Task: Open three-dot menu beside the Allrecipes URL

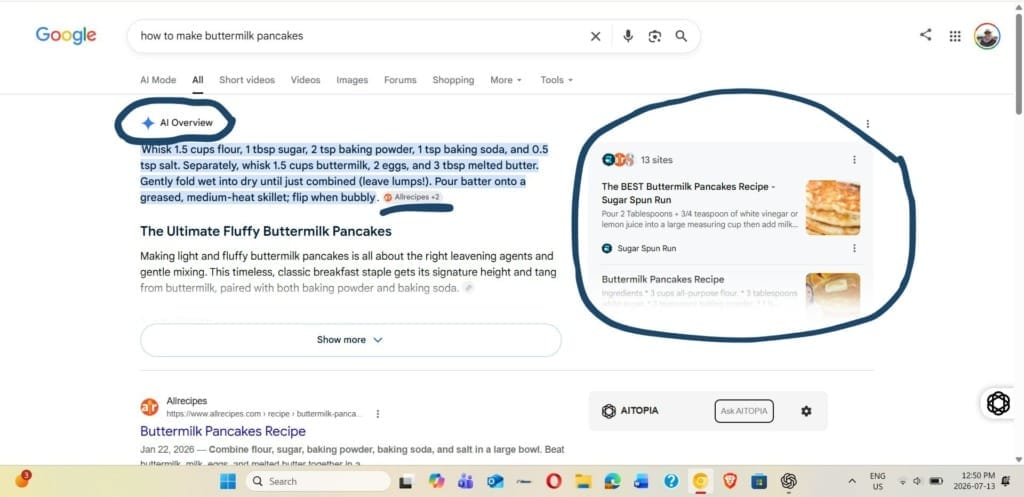Action: click(x=377, y=414)
